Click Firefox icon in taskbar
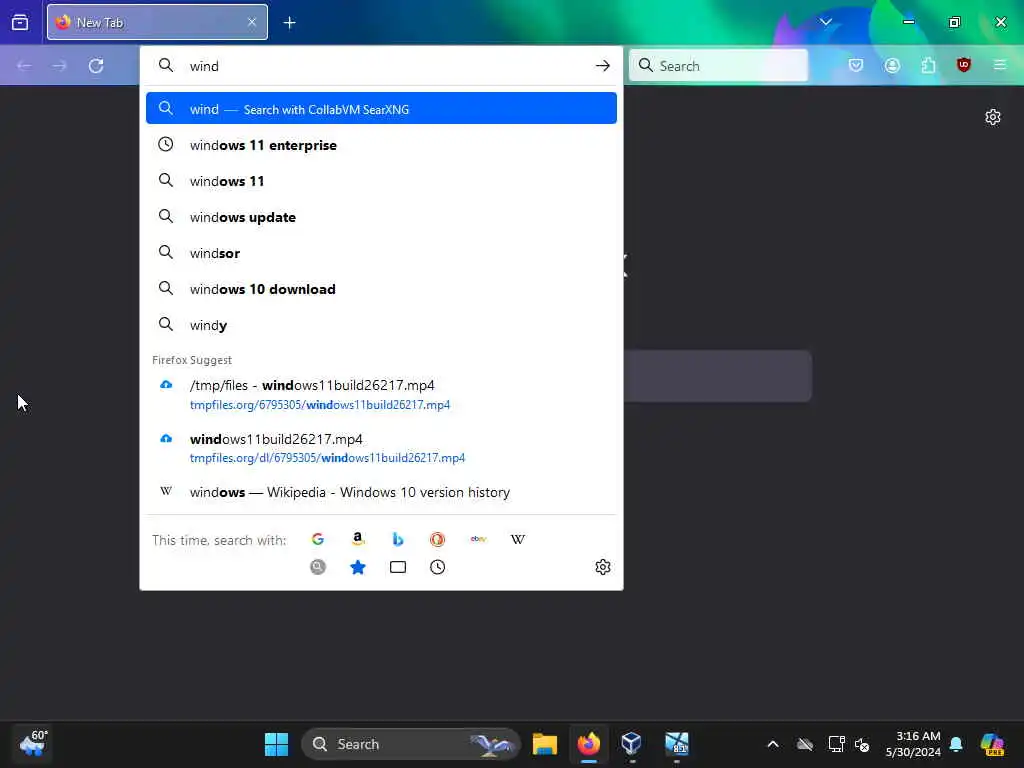The image size is (1024, 768). point(588,744)
